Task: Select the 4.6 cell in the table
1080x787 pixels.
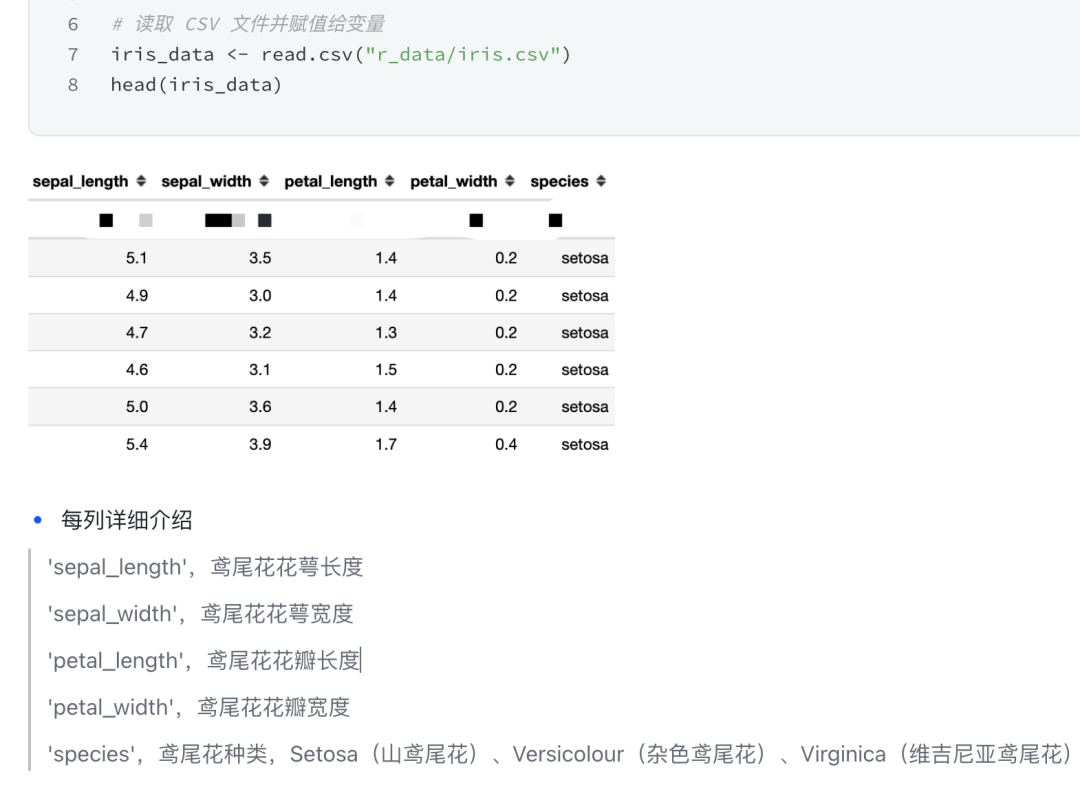Action: [136, 370]
